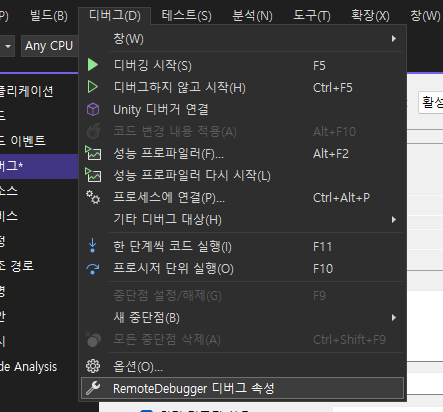
Task: Click the delete-all-breakpoints icon
Action: coord(93,339)
